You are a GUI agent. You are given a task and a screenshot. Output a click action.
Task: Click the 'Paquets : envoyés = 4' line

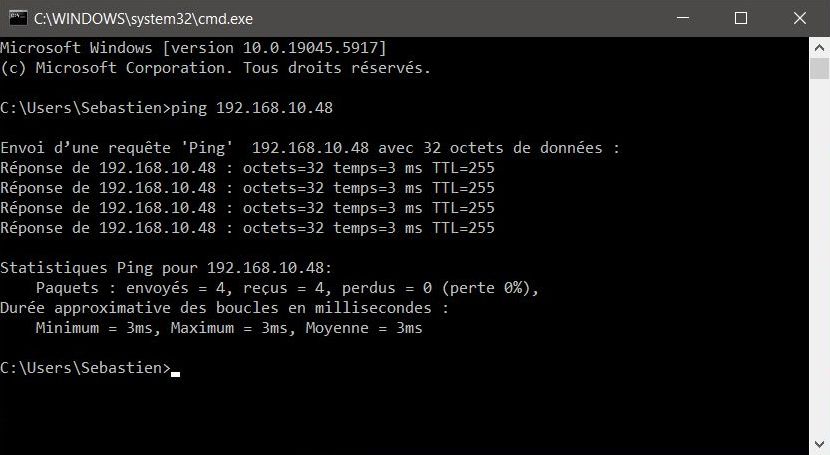click(287, 288)
